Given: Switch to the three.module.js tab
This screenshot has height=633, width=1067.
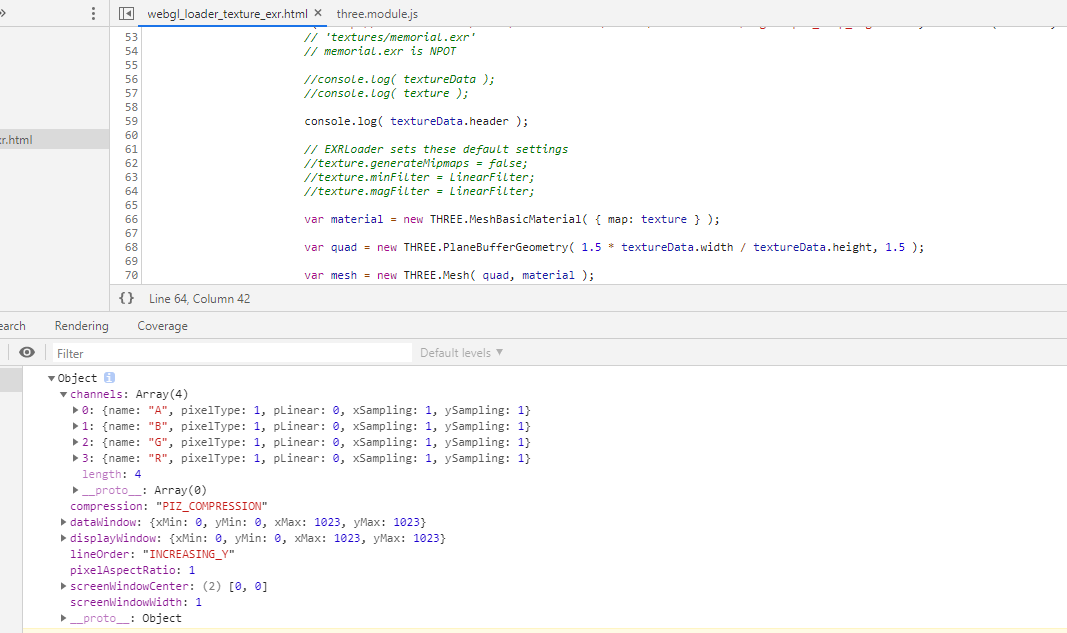Looking at the screenshot, I should click(377, 14).
